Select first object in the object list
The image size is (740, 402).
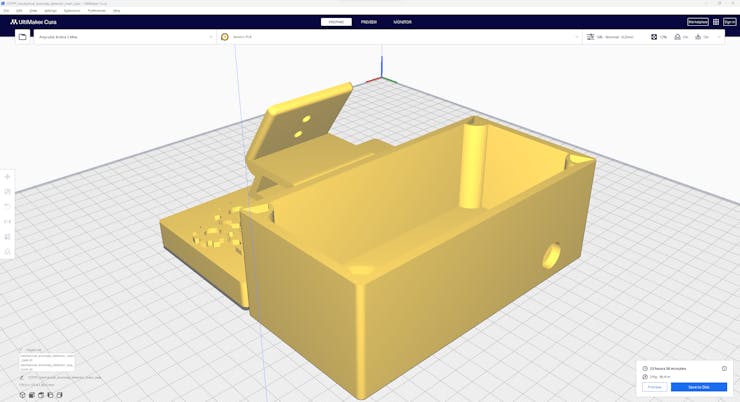[x=46, y=358]
